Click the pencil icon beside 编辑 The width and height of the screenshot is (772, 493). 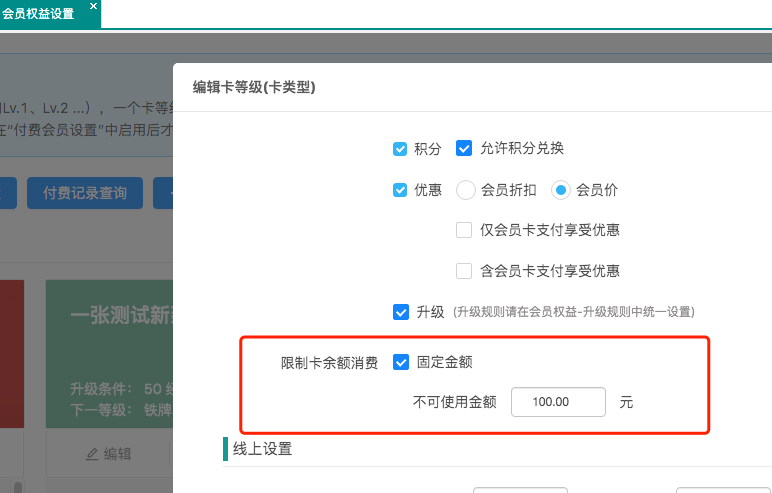tap(92, 453)
